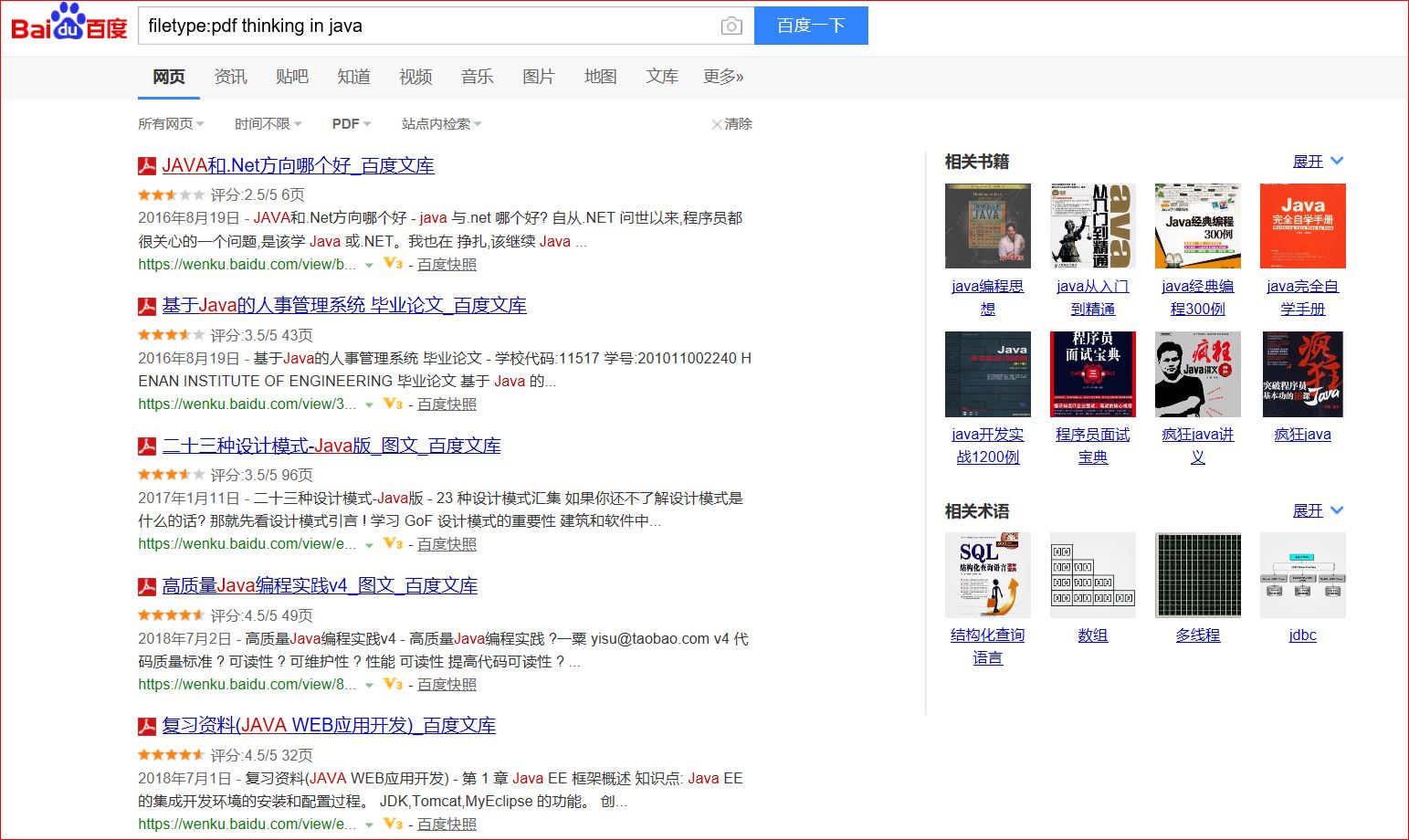The height and width of the screenshot is (840, 1409).
Task: Open the 站点内检索 filter dropdown
Action: [441, 124]
